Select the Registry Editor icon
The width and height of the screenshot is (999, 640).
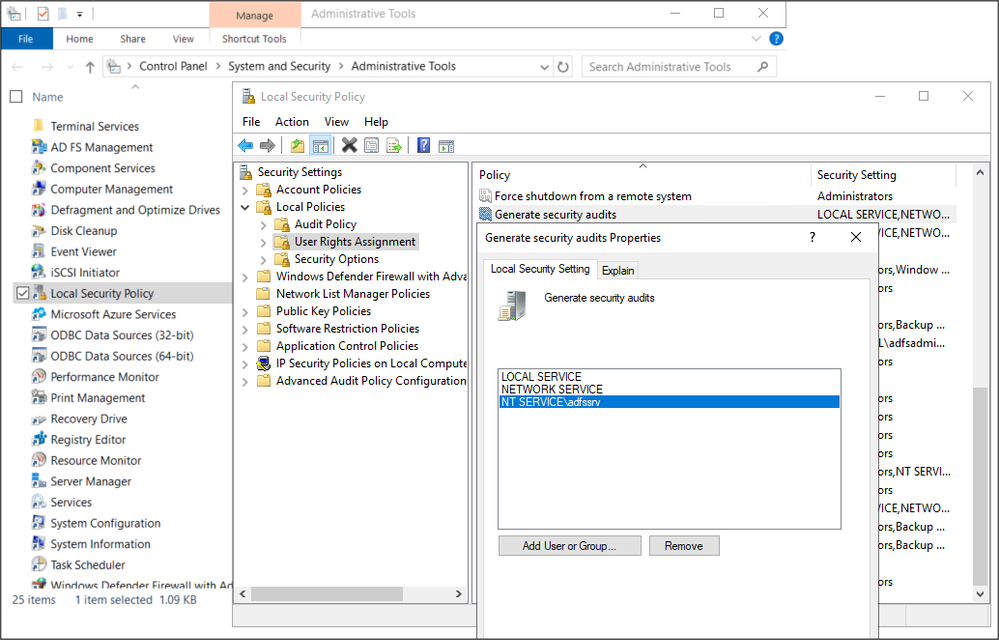39,439
